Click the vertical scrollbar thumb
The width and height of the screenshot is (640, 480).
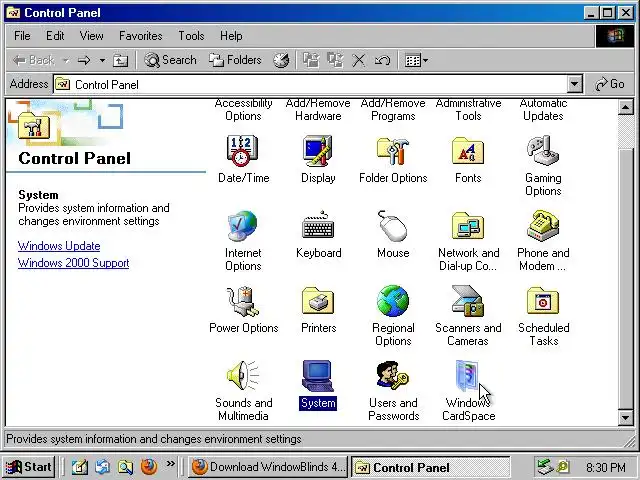[625, 278]
